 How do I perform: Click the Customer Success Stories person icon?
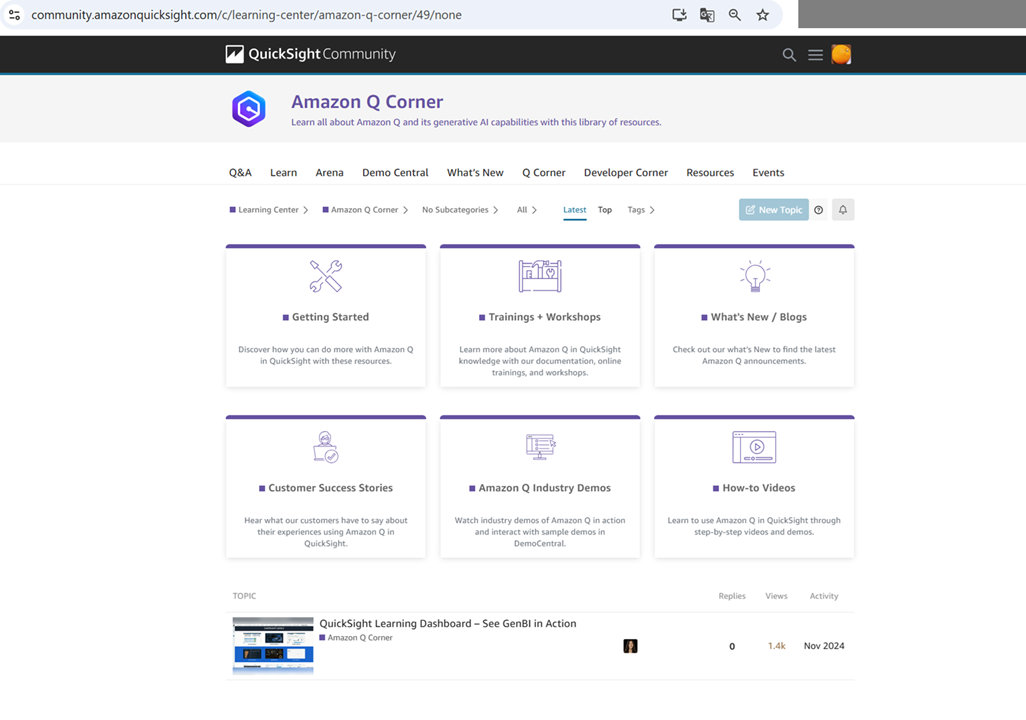(x=326, y=447)
